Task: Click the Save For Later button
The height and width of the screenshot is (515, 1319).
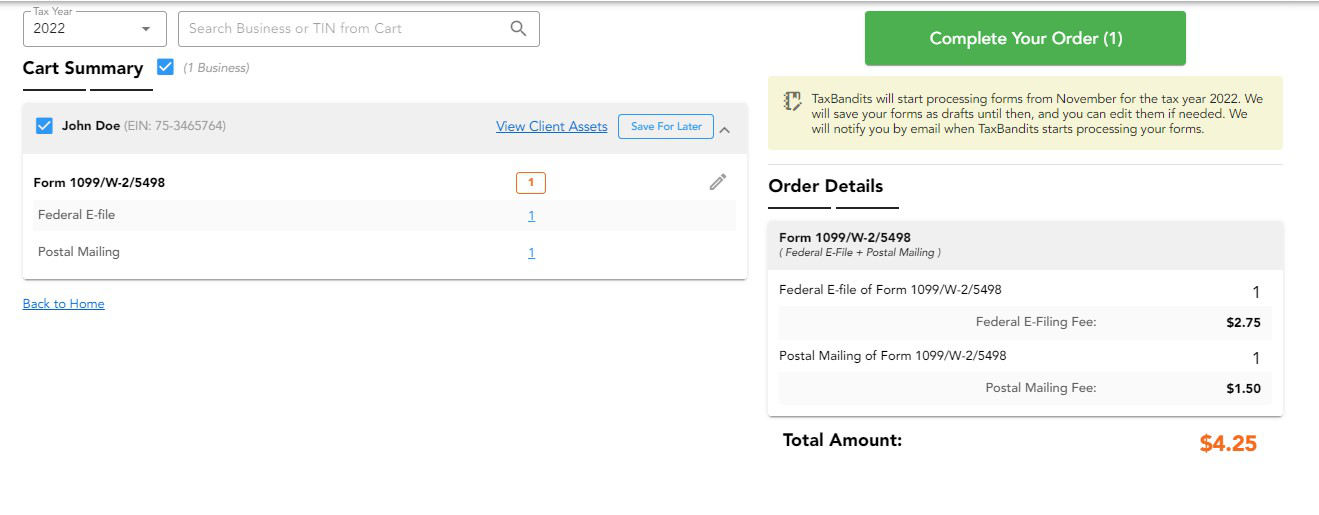Action: click(x=666, y=127)
